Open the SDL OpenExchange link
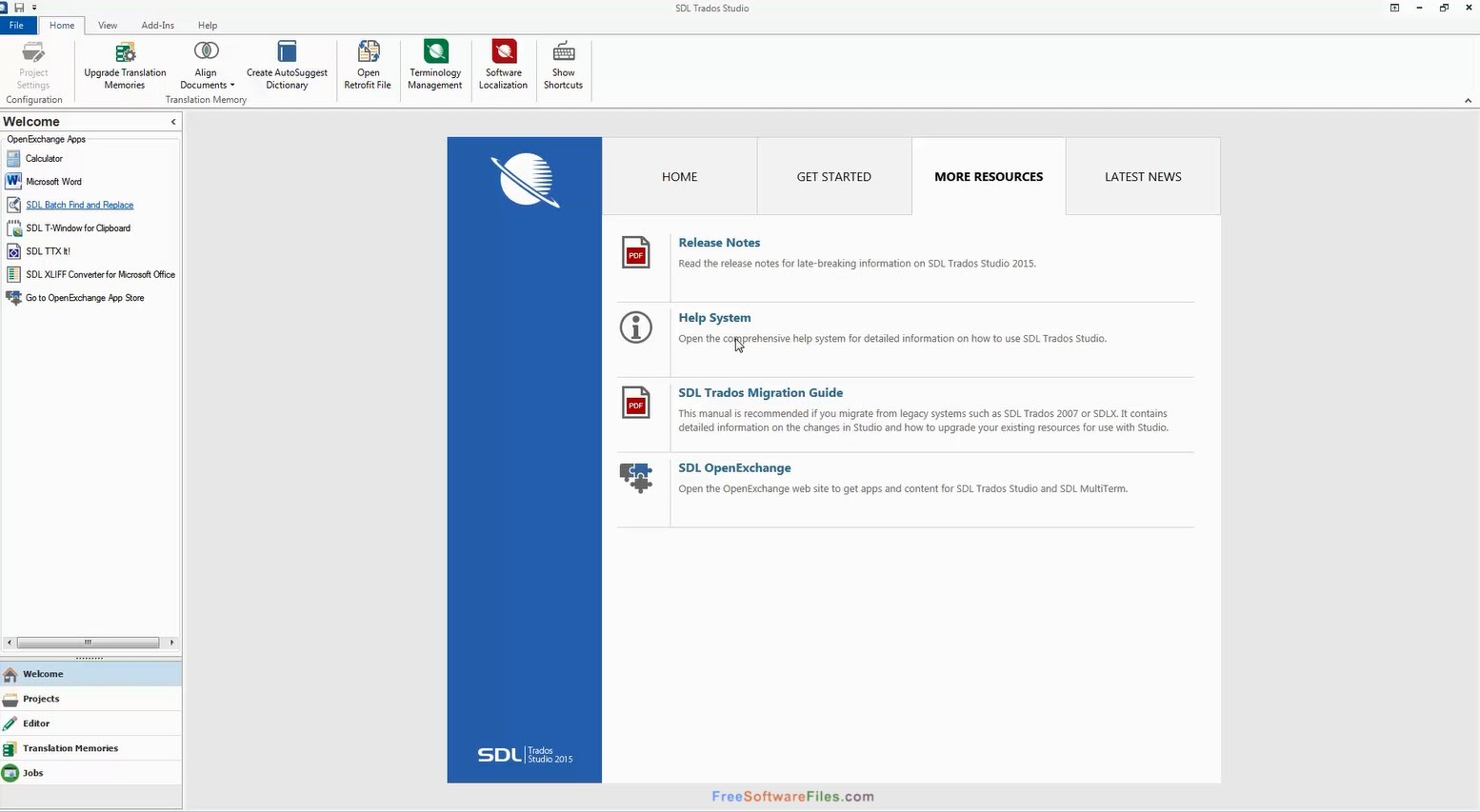 pyautogui.click(x=734, y=467)
